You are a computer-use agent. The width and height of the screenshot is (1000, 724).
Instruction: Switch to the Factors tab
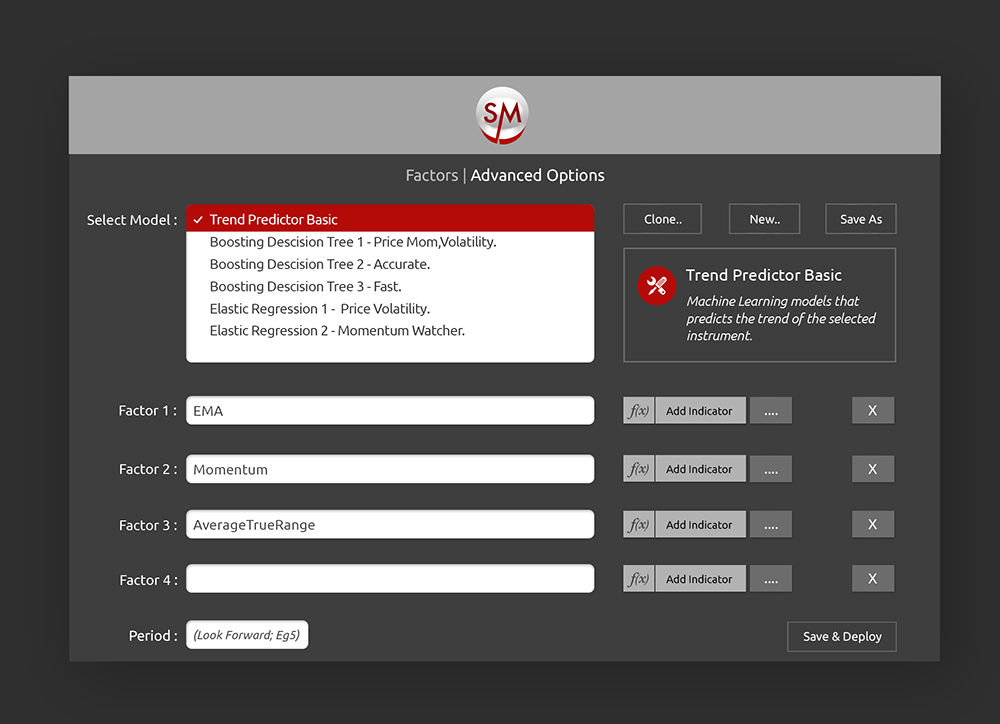pyautogui.click(x=431, y=175)
